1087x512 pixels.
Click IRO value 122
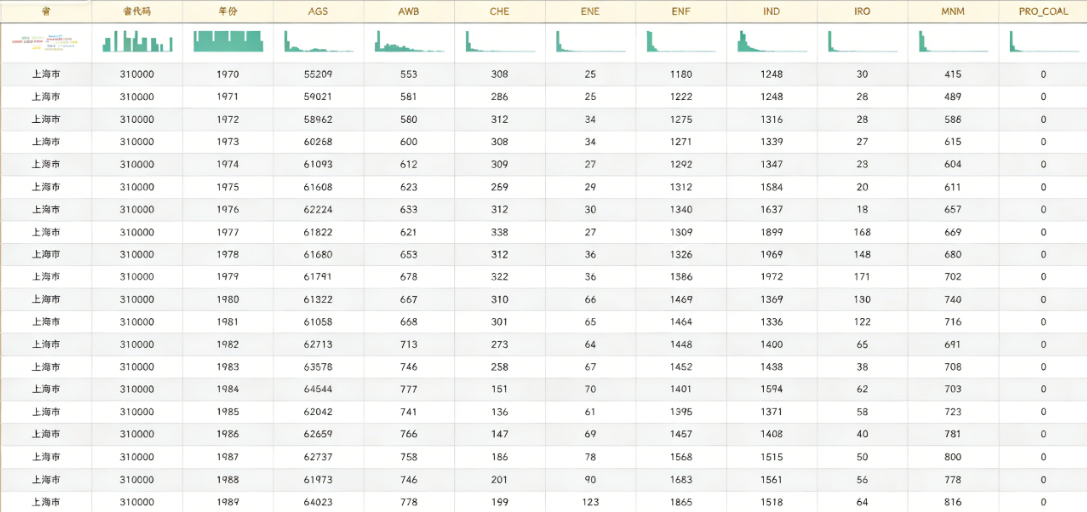[862, 321]
